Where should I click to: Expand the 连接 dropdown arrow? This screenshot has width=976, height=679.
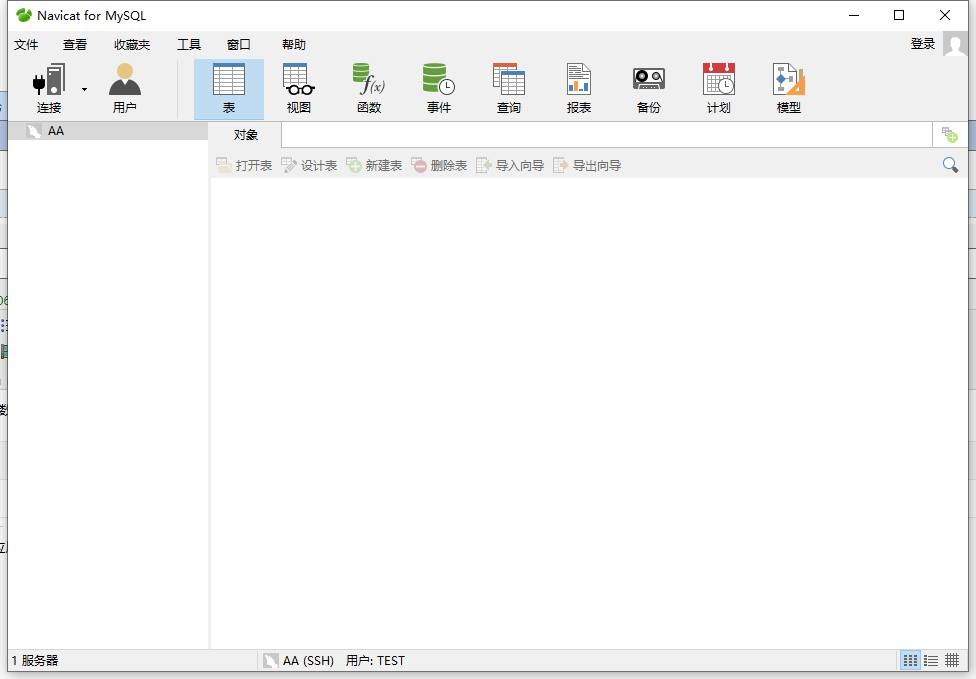pos(84,90)
